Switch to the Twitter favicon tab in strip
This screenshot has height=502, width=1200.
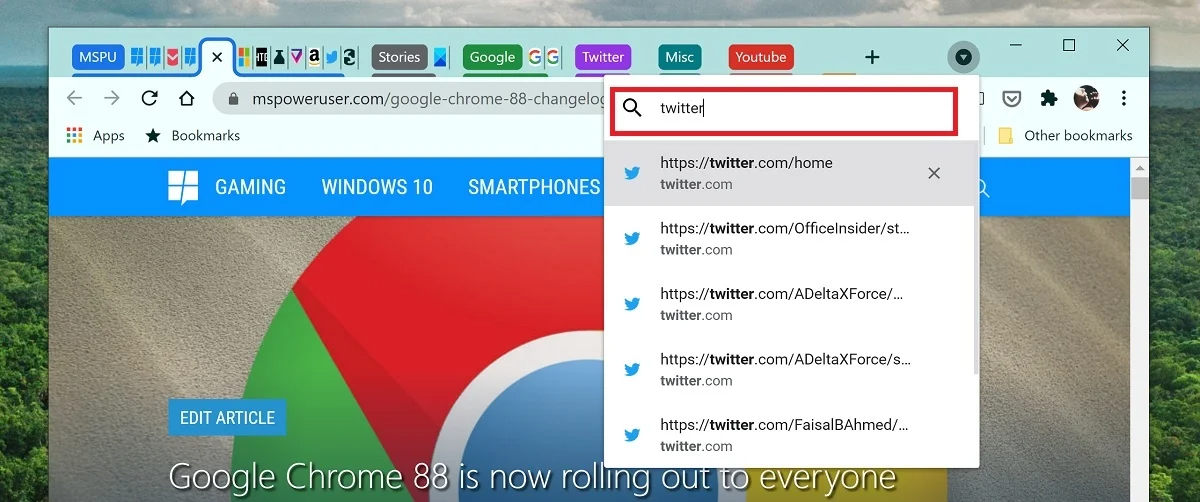point(332,57)
